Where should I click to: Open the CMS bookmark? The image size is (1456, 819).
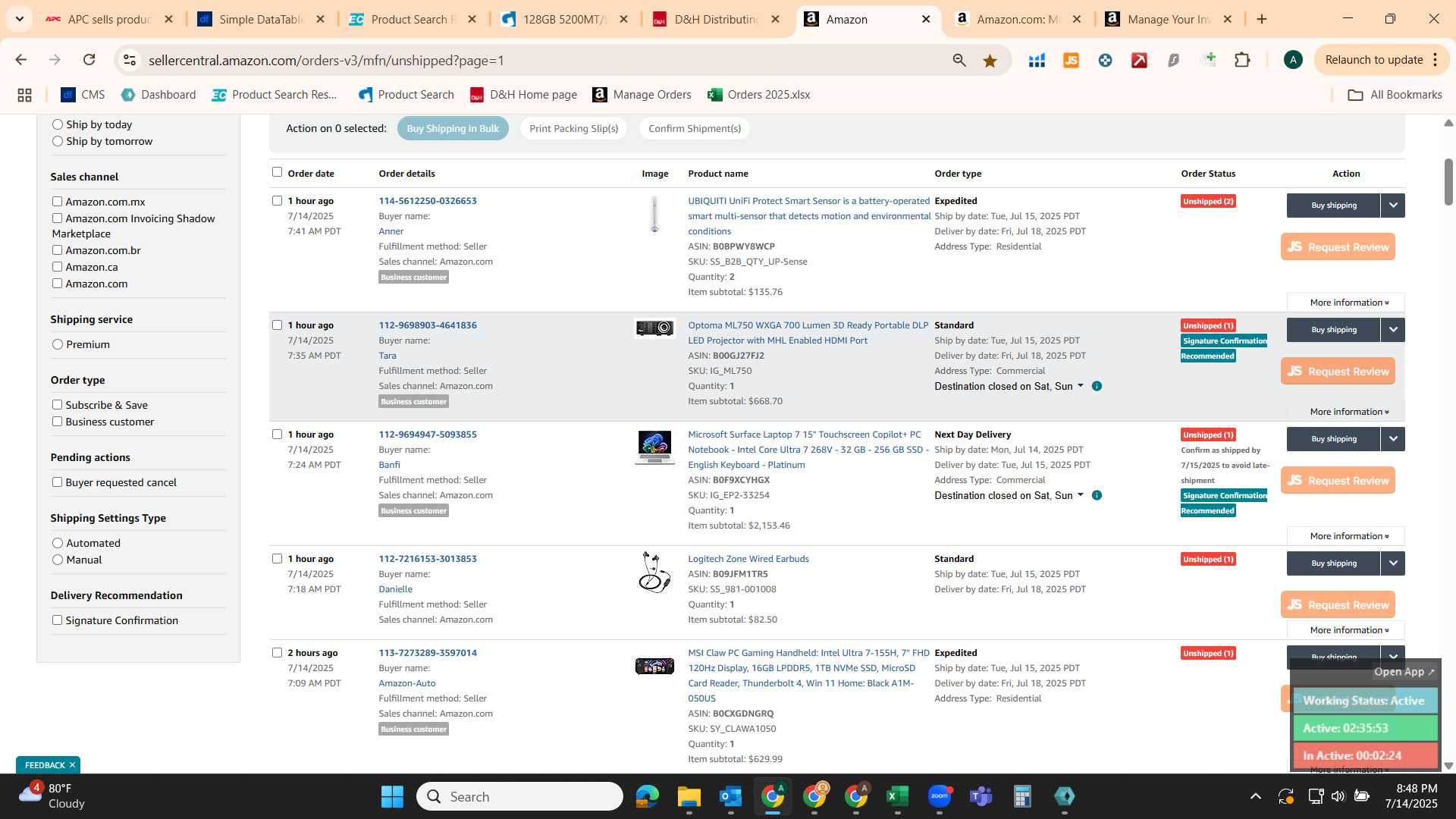pyautogui.click(x=83, y=95)
